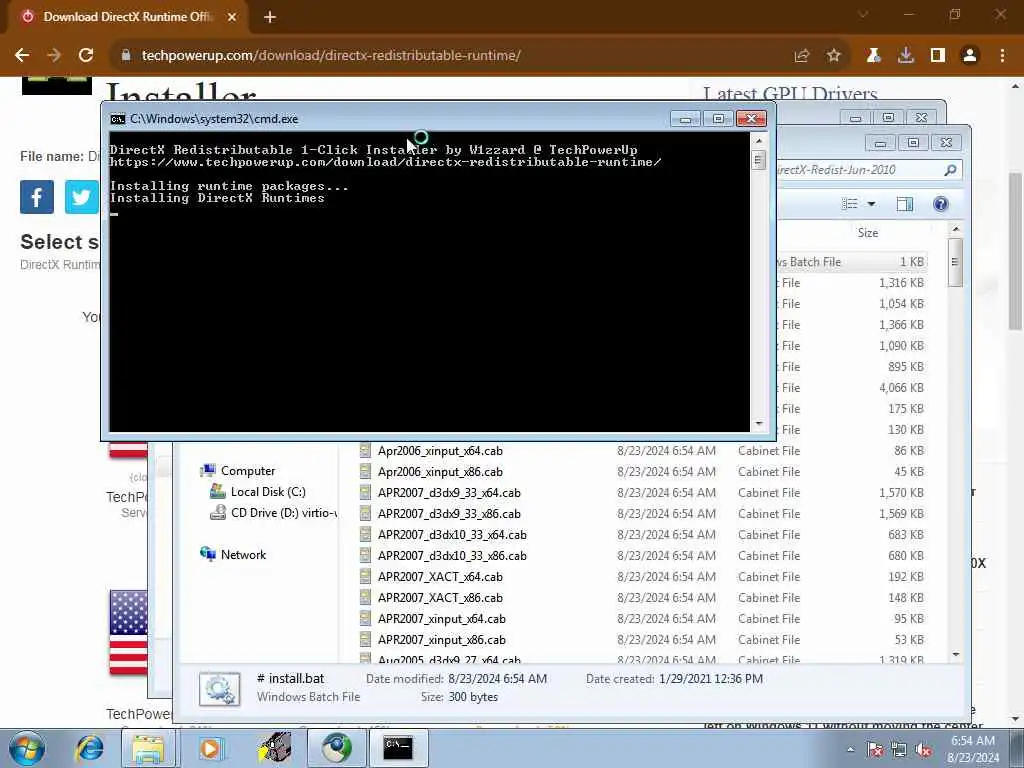Click Explorer file list scroll up arrow
The height and width of the screenshot is (768, 1024).
coord(955,229)
